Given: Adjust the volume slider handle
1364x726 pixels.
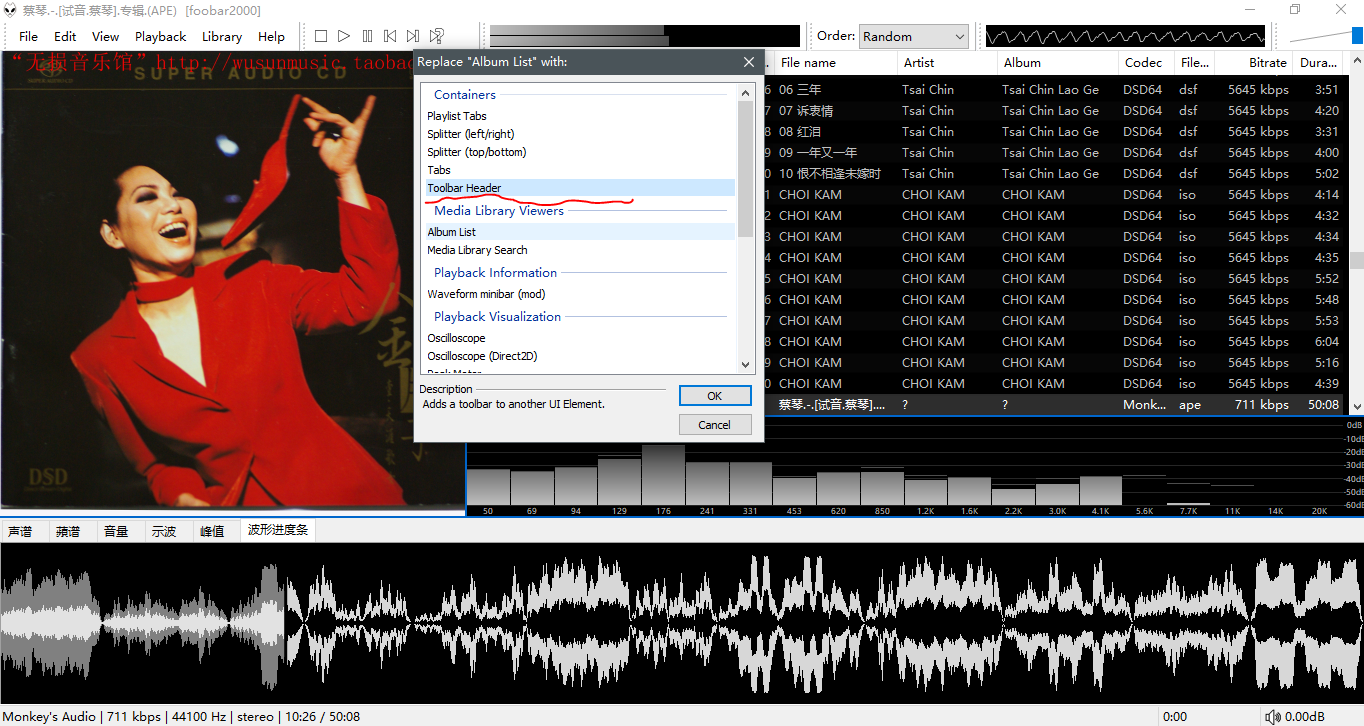Looking at the screenshot, I should point(1357,36).
